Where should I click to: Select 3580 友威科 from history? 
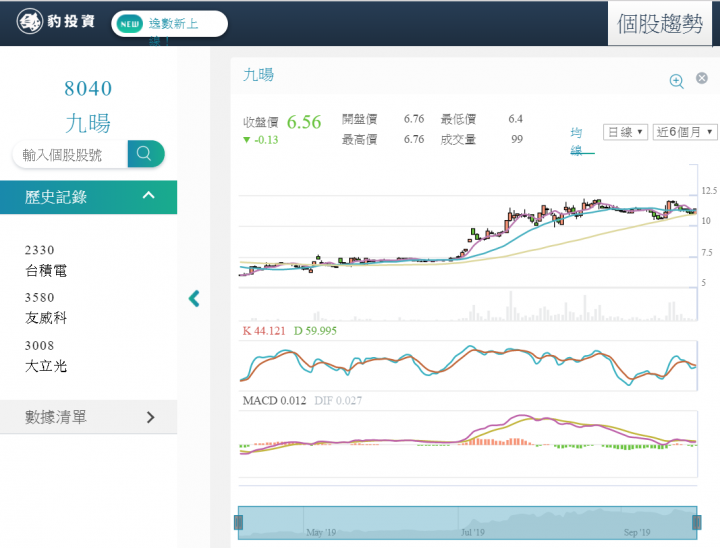46,308
